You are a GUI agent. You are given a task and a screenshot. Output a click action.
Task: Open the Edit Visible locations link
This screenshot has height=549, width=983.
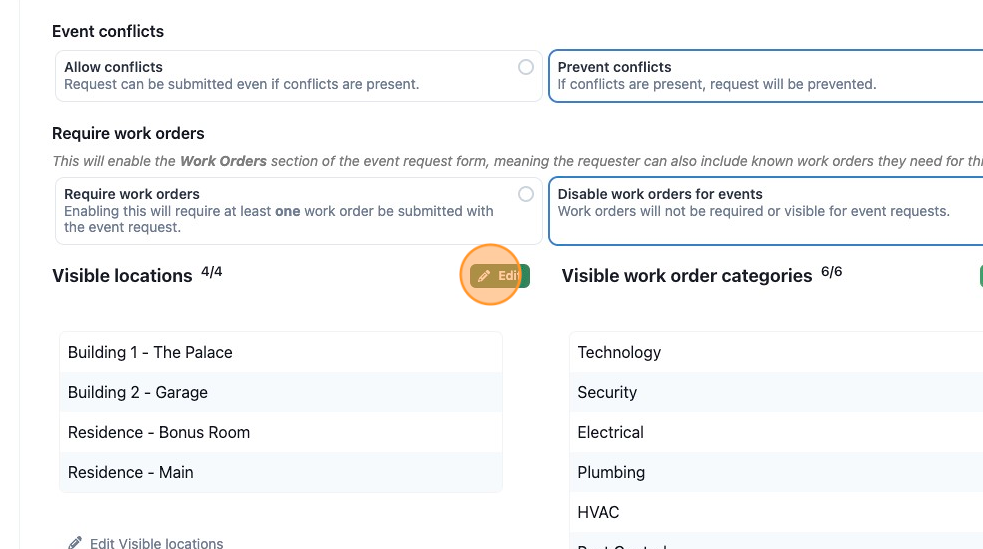(156, 543)
